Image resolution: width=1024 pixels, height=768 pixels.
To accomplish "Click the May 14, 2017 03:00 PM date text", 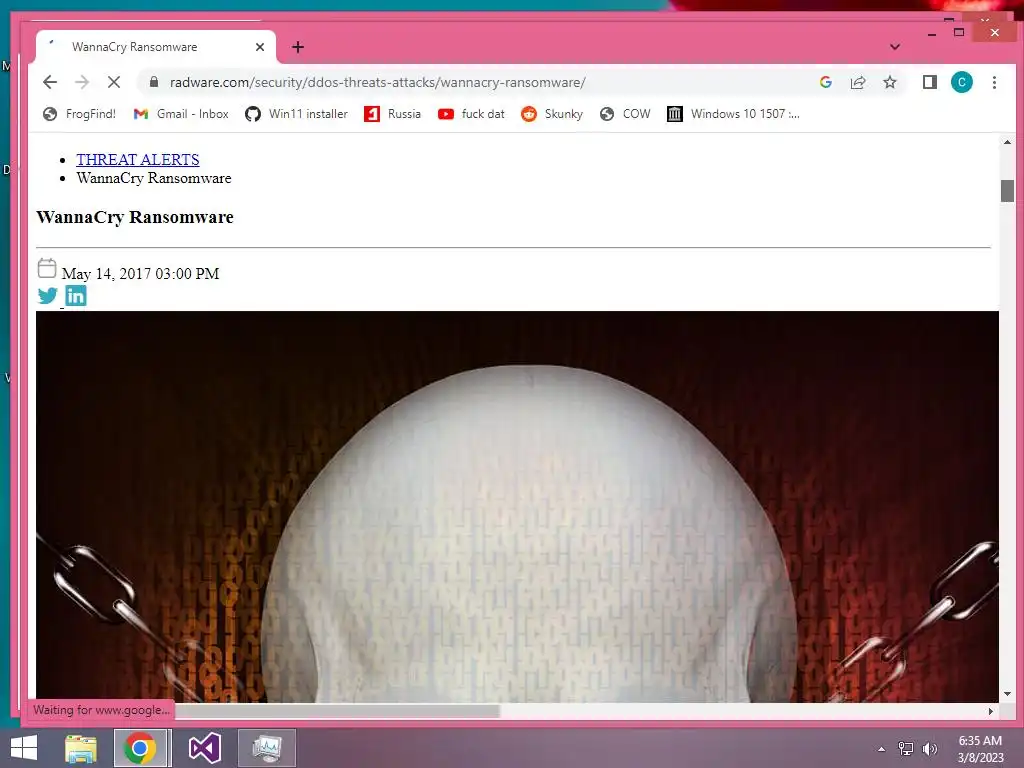I will click(x=140, y=274).
